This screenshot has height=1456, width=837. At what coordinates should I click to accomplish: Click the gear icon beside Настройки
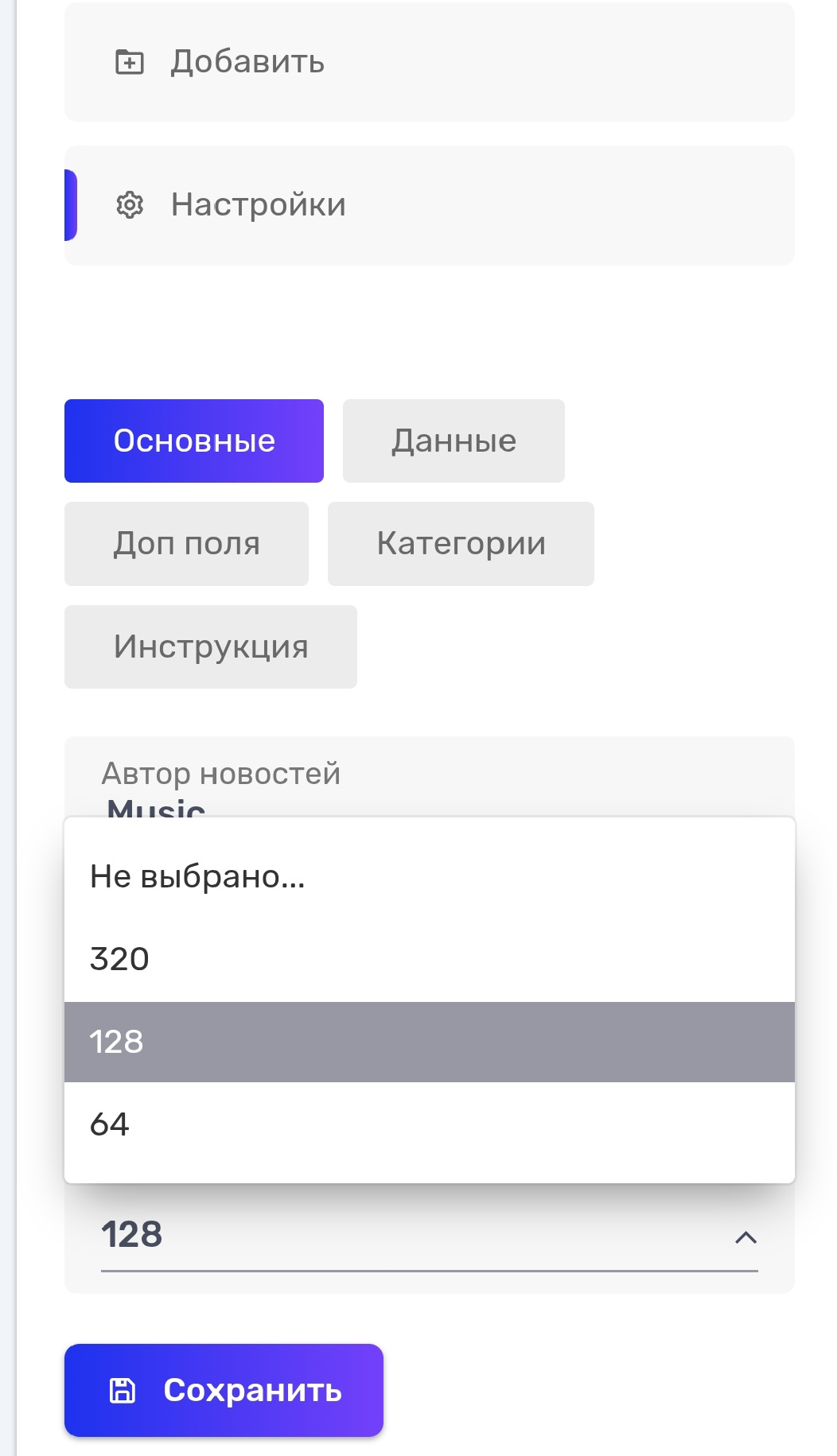[130, 205]
